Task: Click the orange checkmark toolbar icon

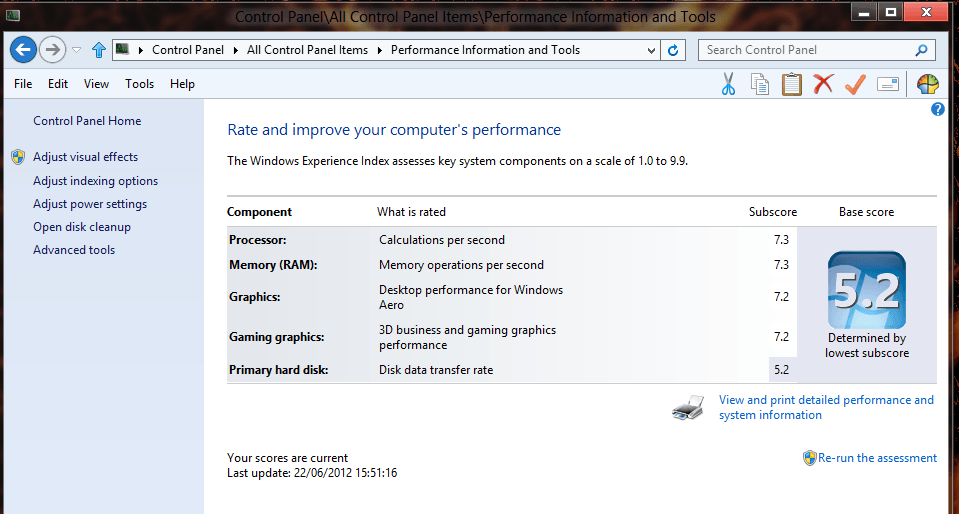Action: click(855, 84)
